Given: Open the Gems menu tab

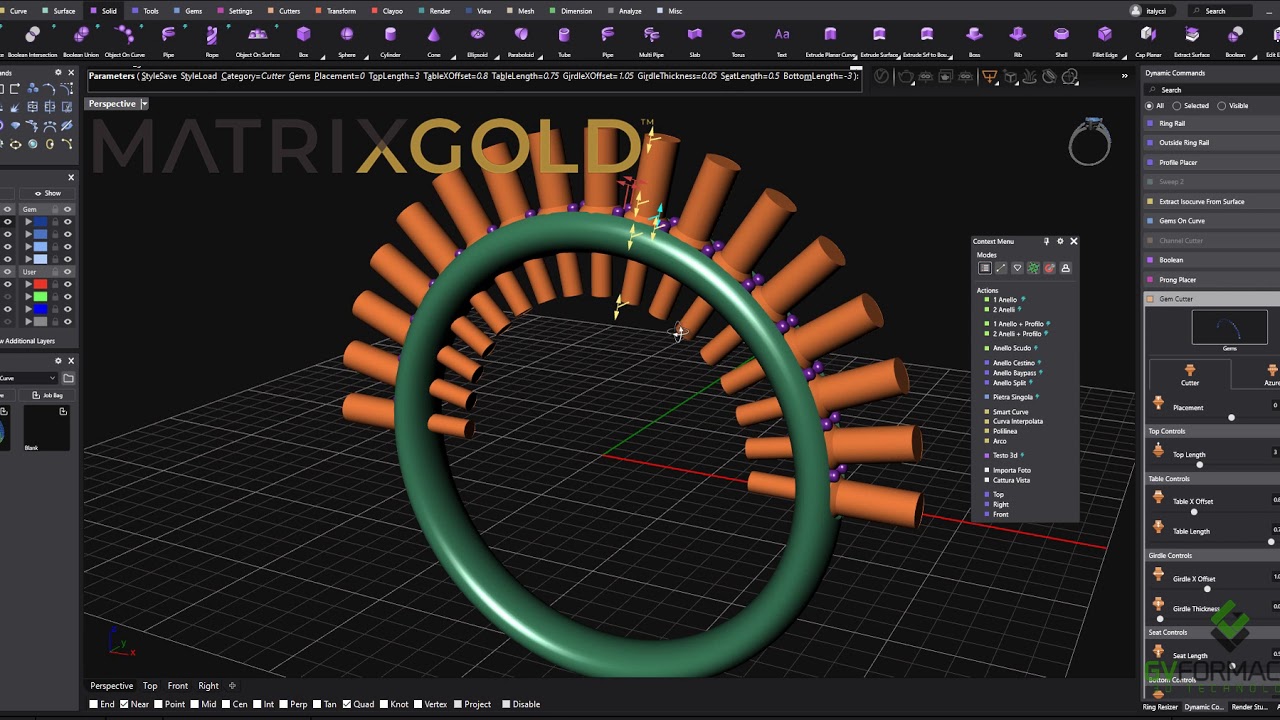Looking at the screenshot, I should pyautogui.click(x=188, y=11).
